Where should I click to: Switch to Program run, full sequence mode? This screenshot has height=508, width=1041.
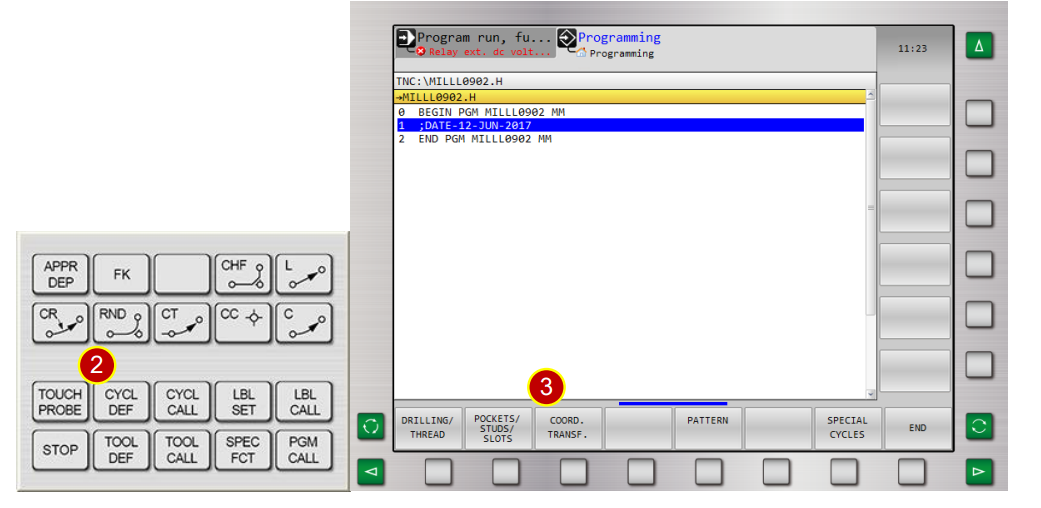475,44
